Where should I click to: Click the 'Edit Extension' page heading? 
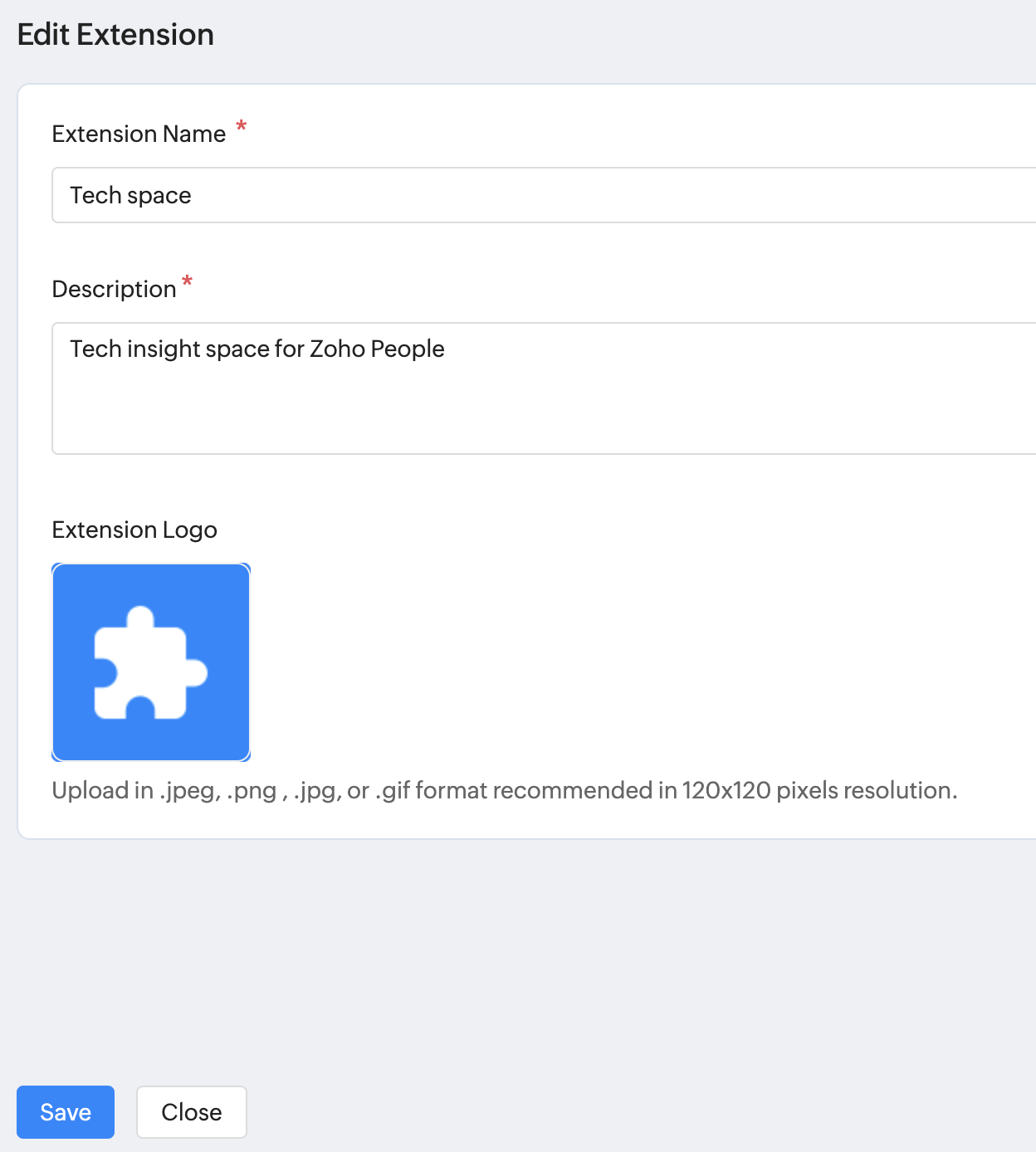(x=115, y=35)
